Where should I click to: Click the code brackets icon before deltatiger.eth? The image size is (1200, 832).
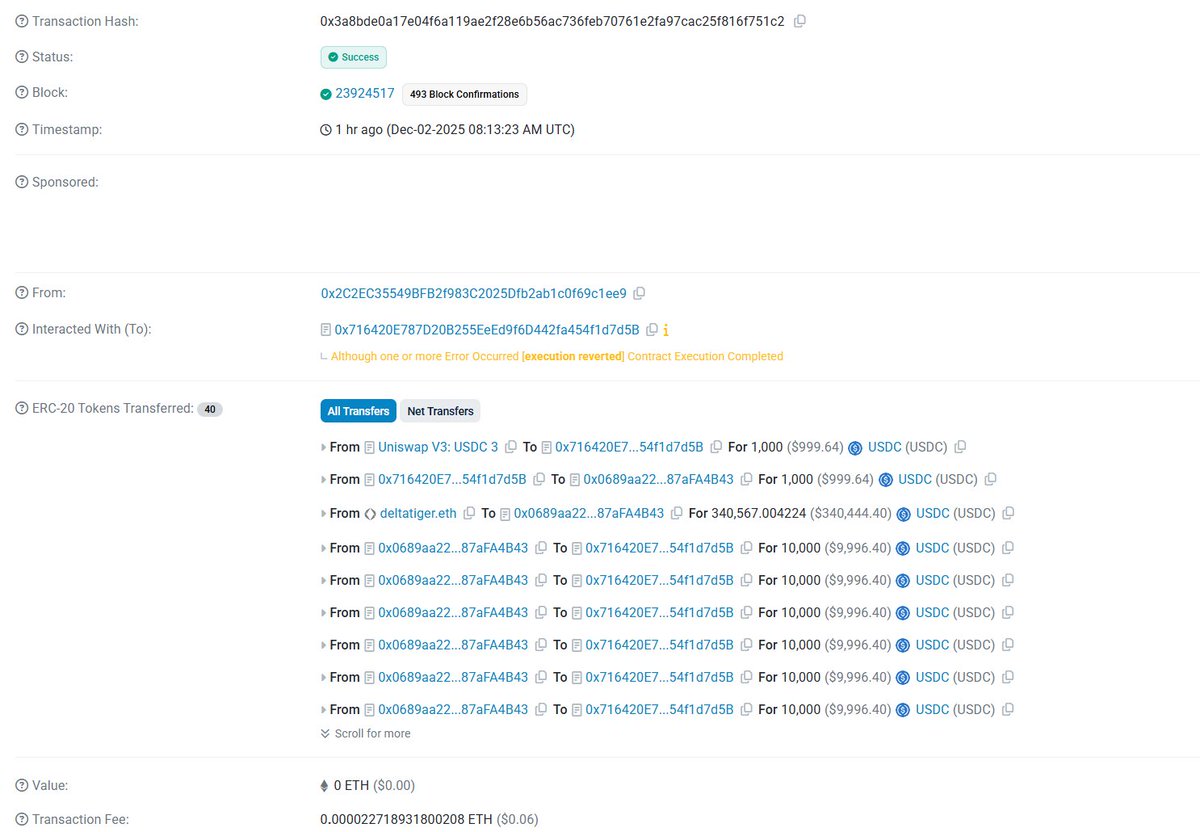(x=370, y=514)
